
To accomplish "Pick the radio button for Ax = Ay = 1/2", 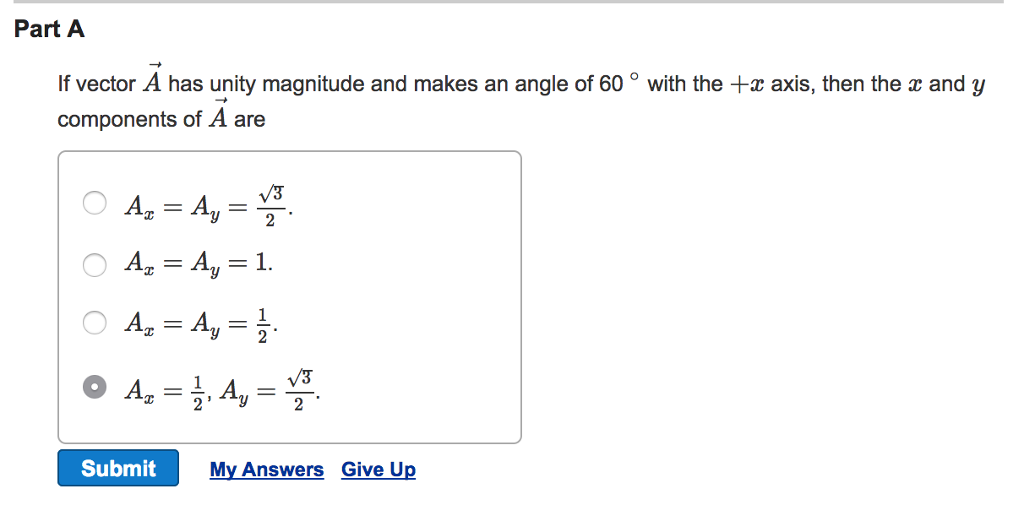I will (95, 322).
